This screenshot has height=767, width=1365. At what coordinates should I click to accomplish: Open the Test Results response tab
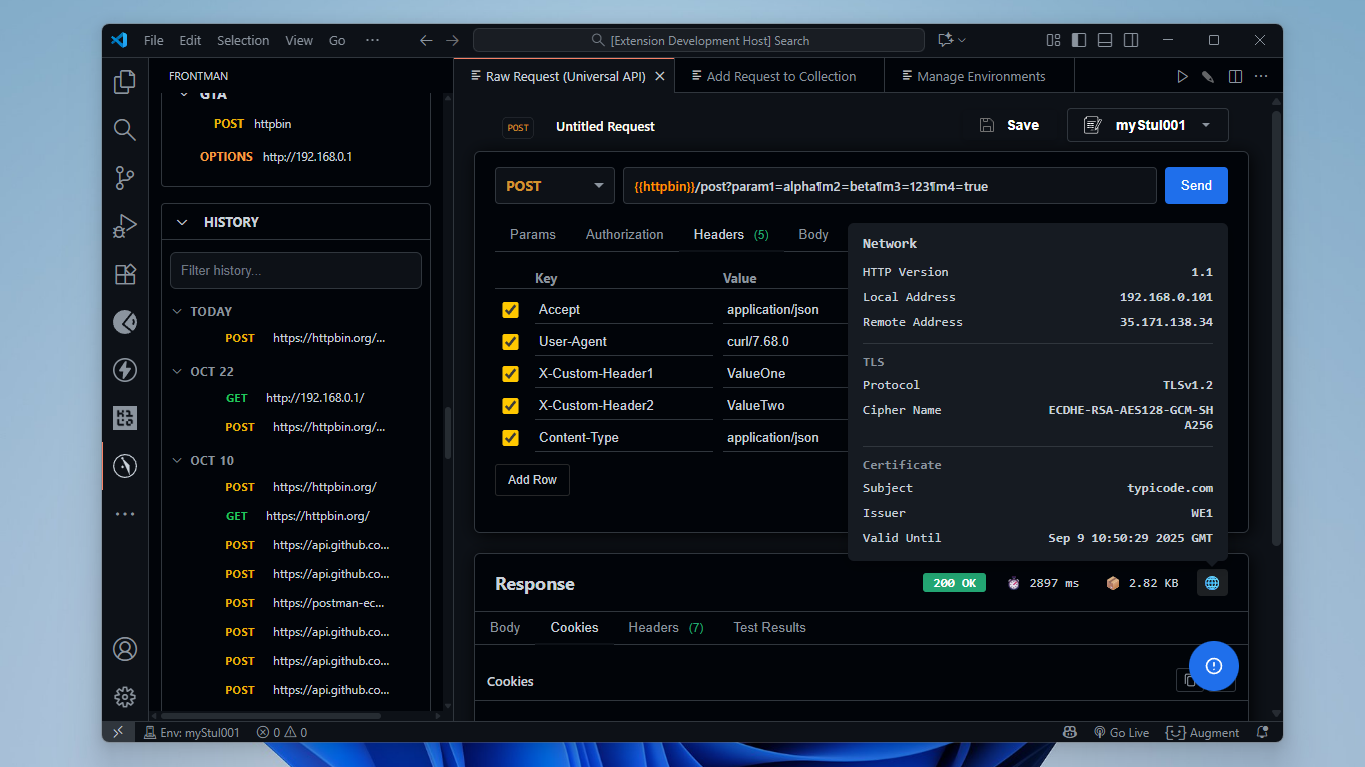[769, 627]
